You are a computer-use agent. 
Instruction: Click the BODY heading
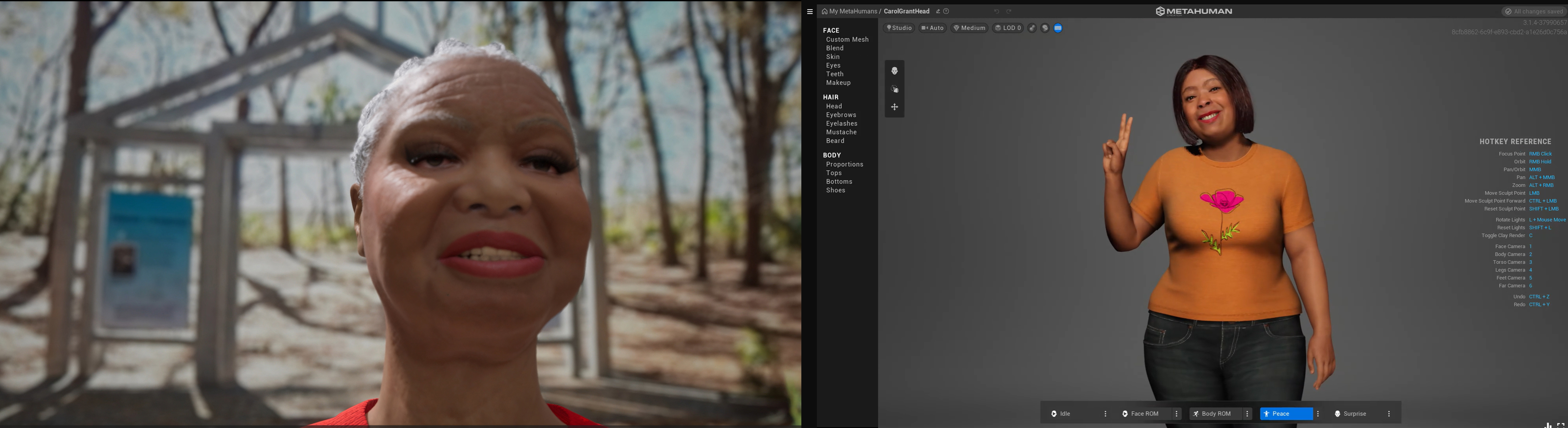pyautogui.click(x=832, y=156)
